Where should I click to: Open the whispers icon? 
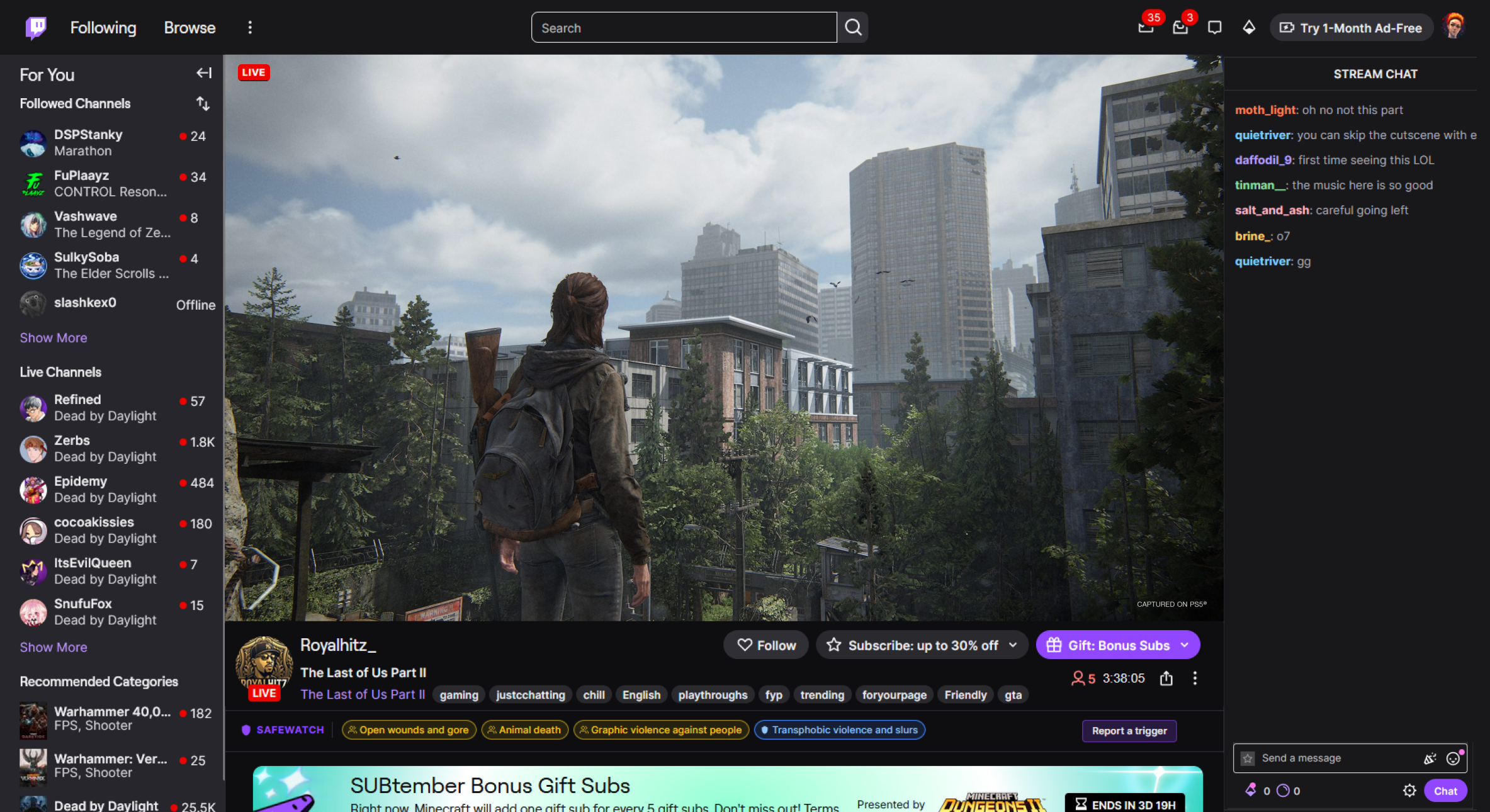click(1214, 27)
